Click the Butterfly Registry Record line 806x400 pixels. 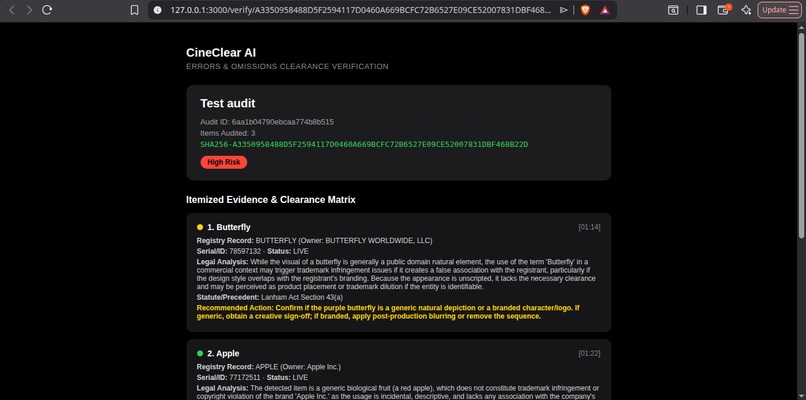[315, 241]
